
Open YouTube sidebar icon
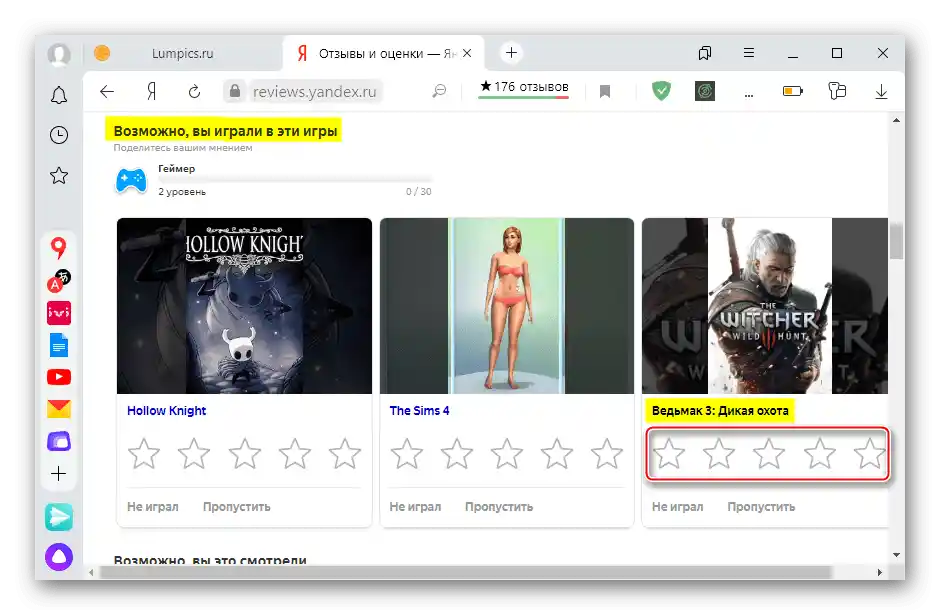59,377
